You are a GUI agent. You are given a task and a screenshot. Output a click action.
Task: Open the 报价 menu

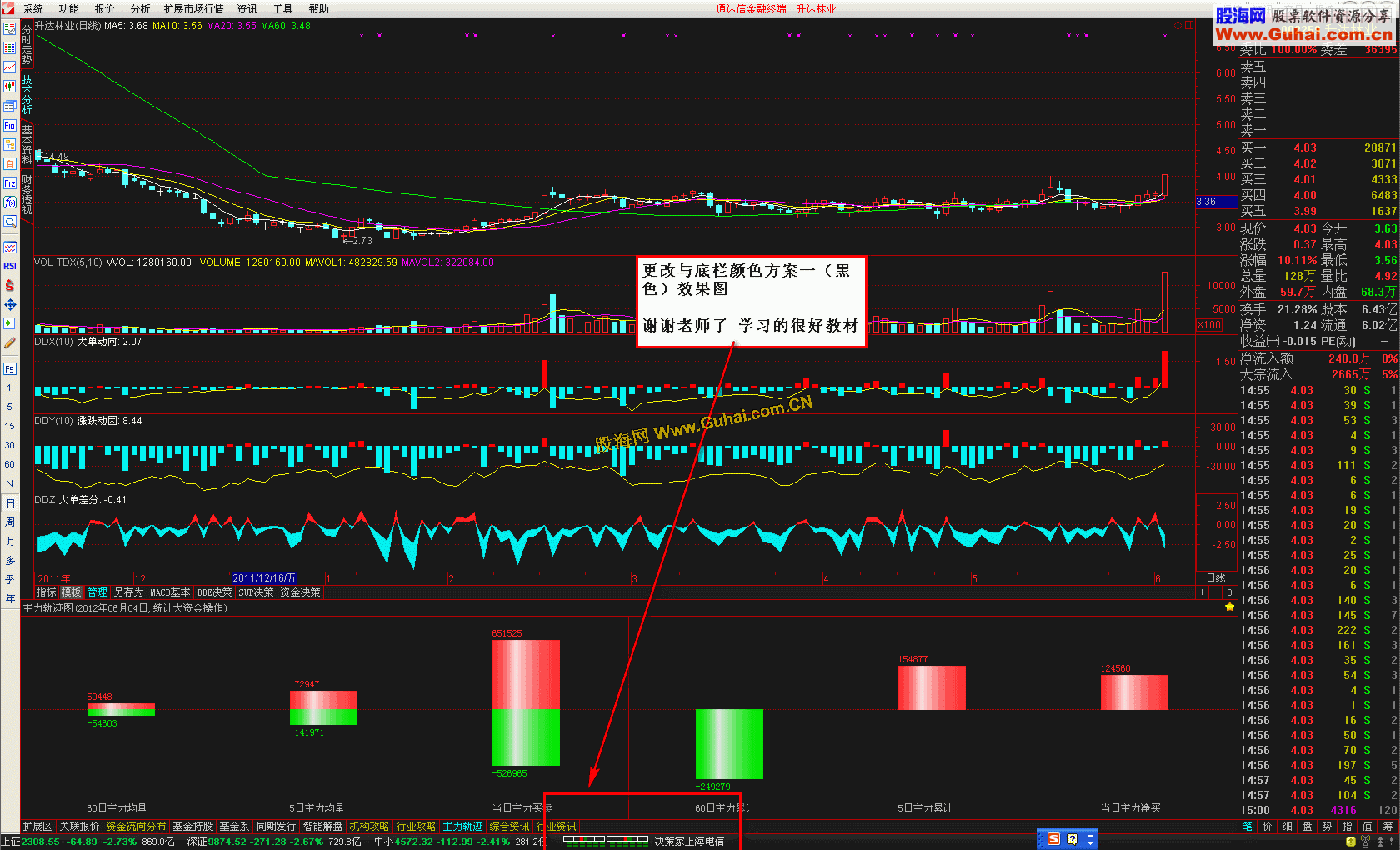click(105, 9)
